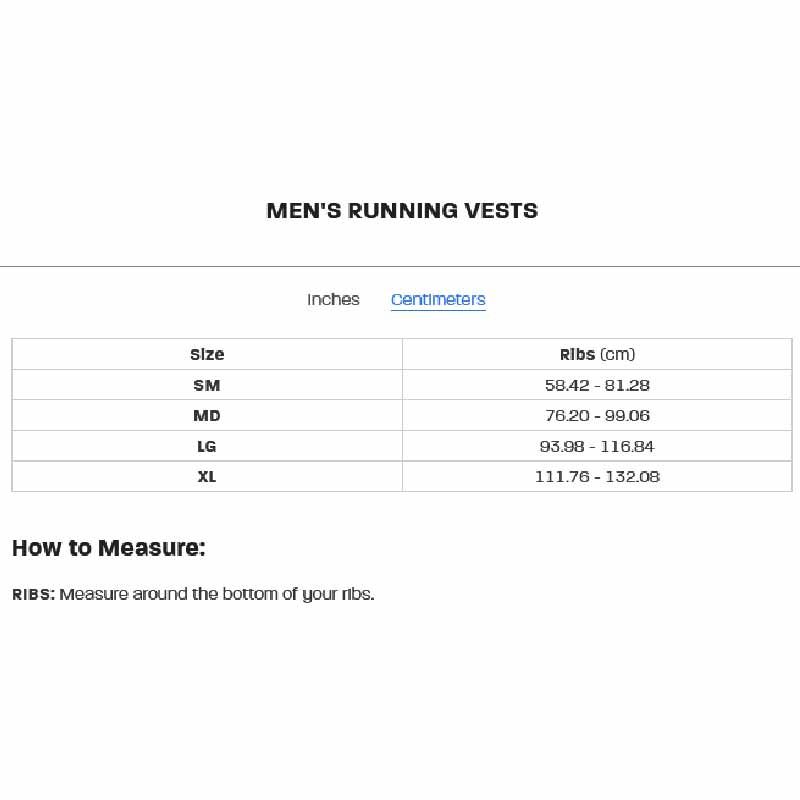Click the word 'Measure' in the heading

(x=148, y=548)
